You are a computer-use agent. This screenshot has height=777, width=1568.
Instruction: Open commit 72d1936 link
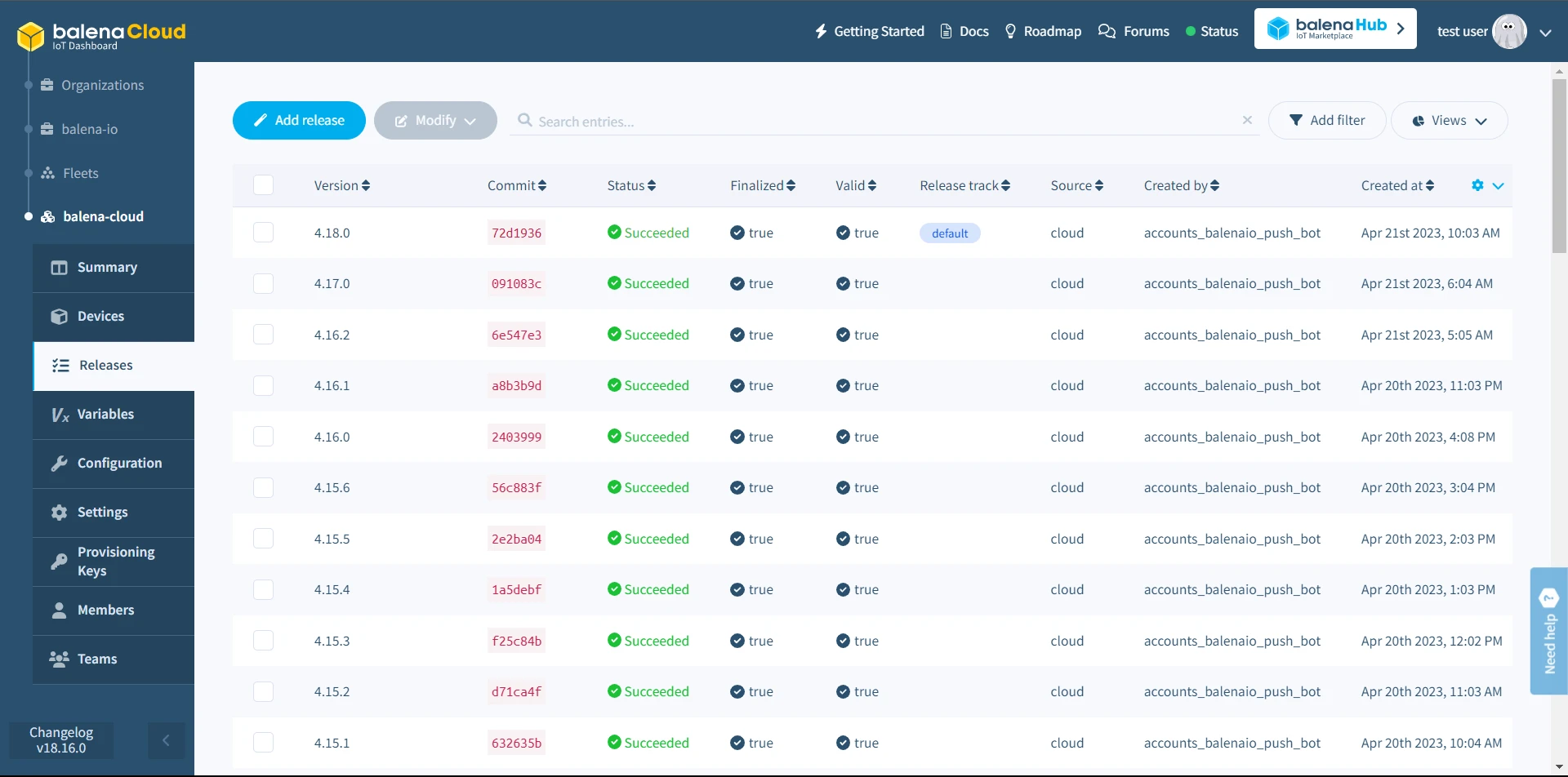pos(516,233)
